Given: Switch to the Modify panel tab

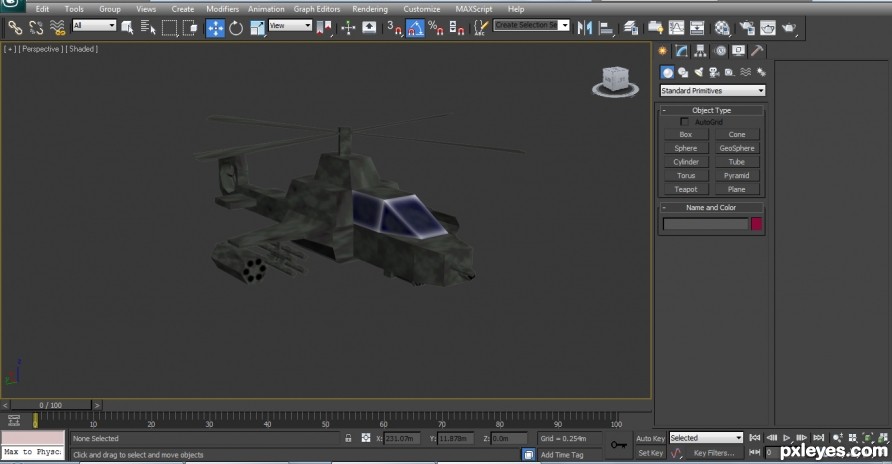Looking at the screenshot, I should 682,51.
